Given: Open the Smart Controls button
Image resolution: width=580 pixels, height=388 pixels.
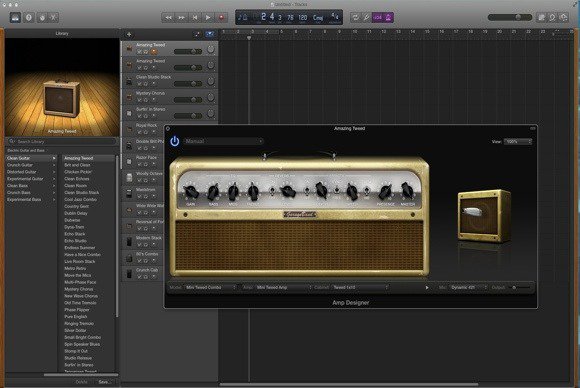Looking at the screenshot, I should 42,17.
